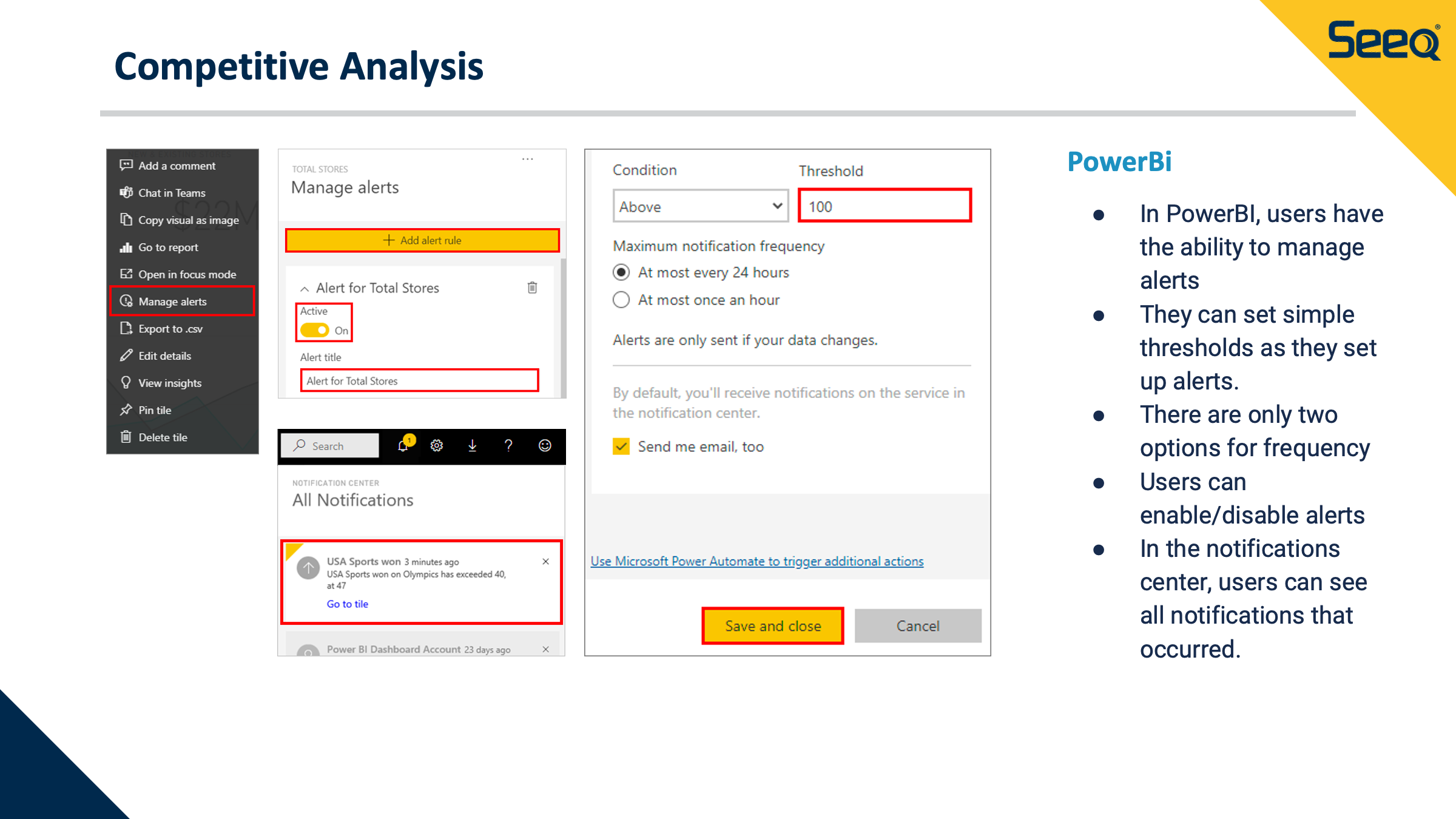The width and height of the screenshot is (1456, 819).
Task: Choose Manage alerts from context menu
Action: (173, 302)
